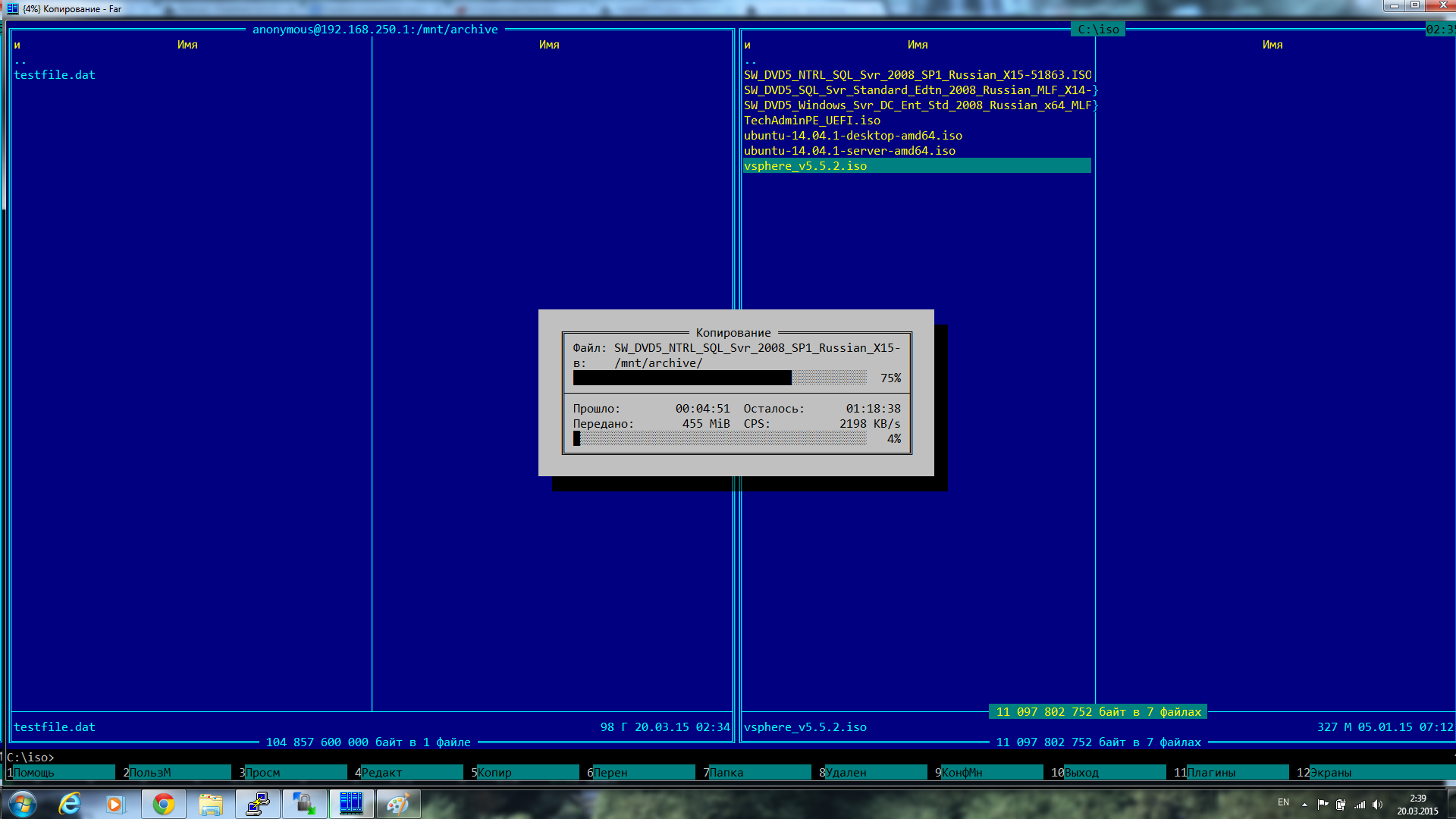1456x819 pixels.
Task: Show hidden tray icons arrow
Action: click(1304, 804)
